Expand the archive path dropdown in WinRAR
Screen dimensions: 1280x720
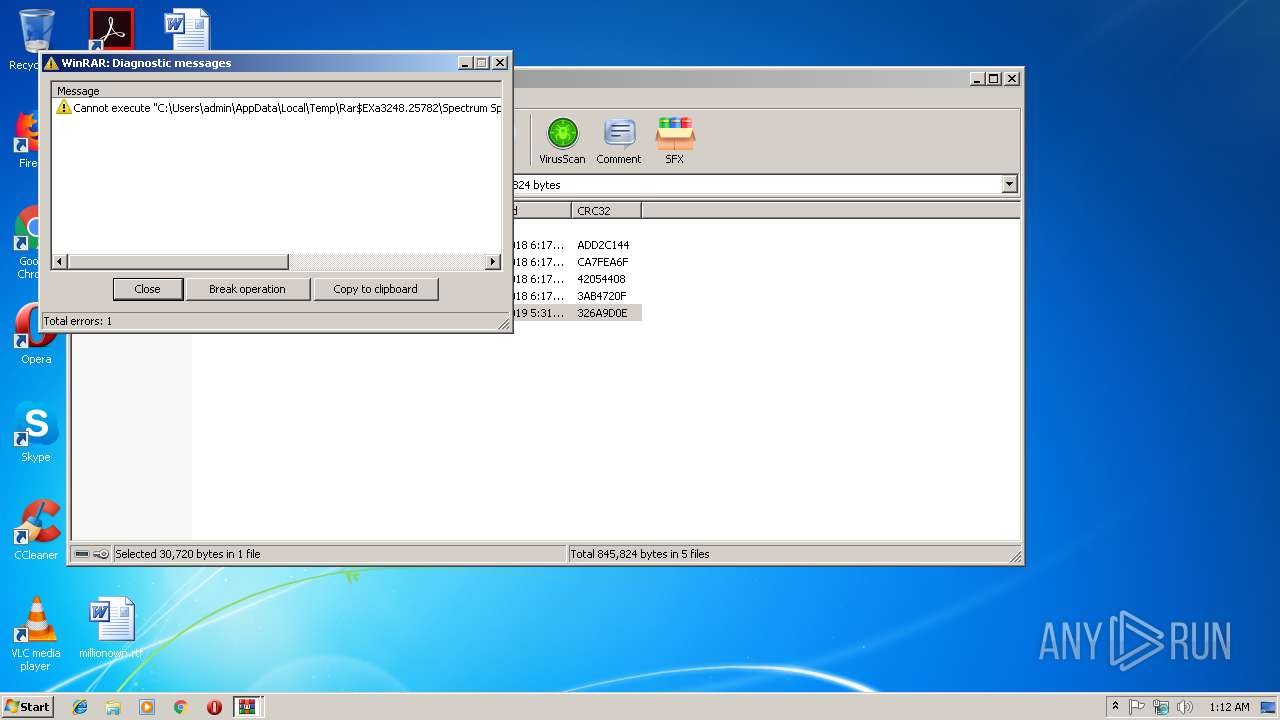coord(1009,184)
